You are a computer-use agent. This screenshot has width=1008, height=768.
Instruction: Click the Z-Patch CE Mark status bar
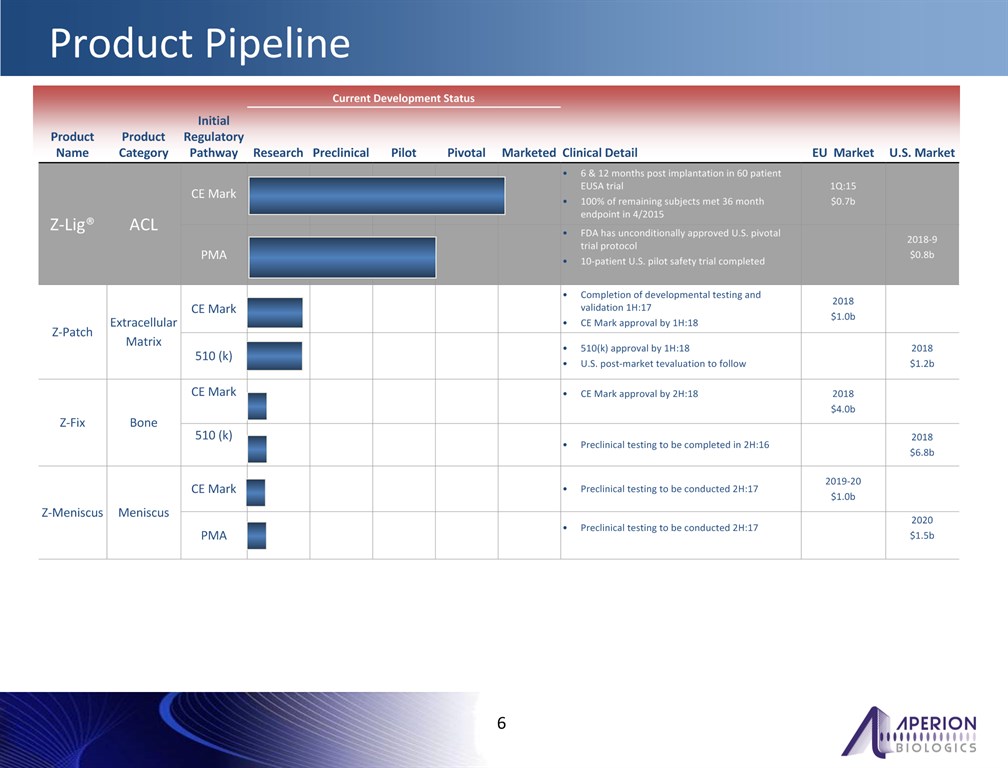[x=275, y=312]
